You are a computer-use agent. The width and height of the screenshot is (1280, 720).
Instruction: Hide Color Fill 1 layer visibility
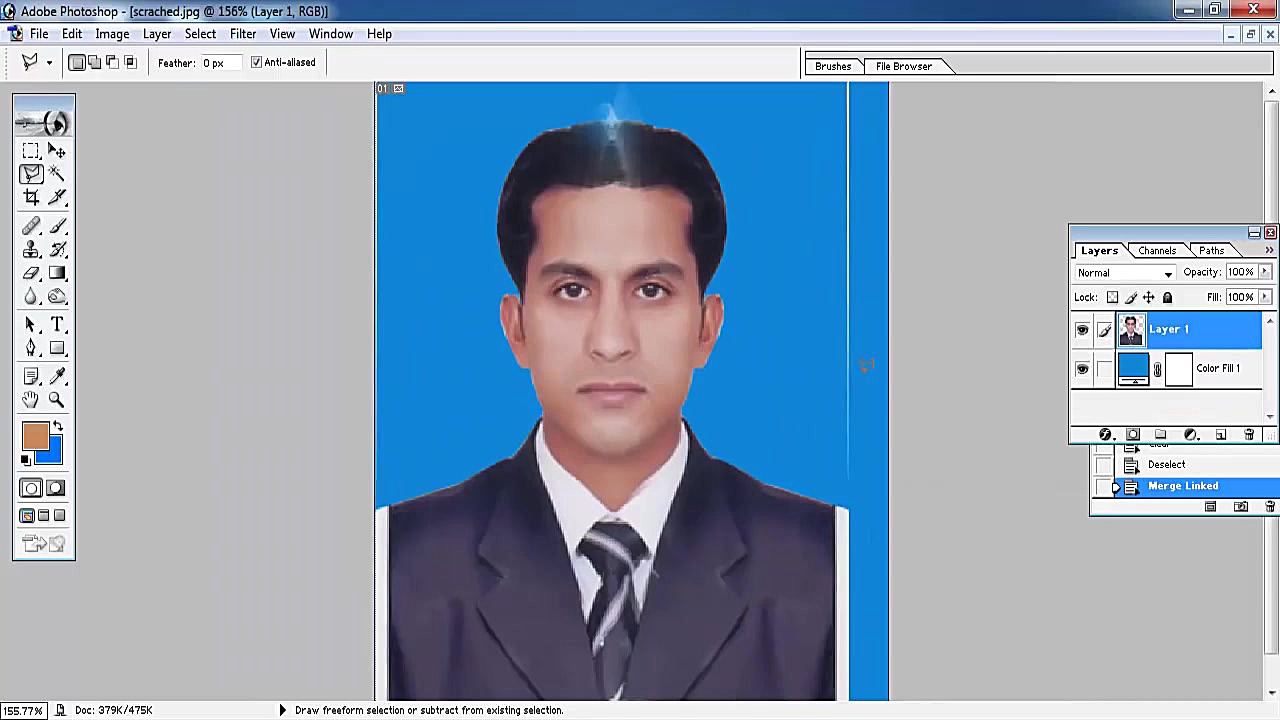[1082, 369]
